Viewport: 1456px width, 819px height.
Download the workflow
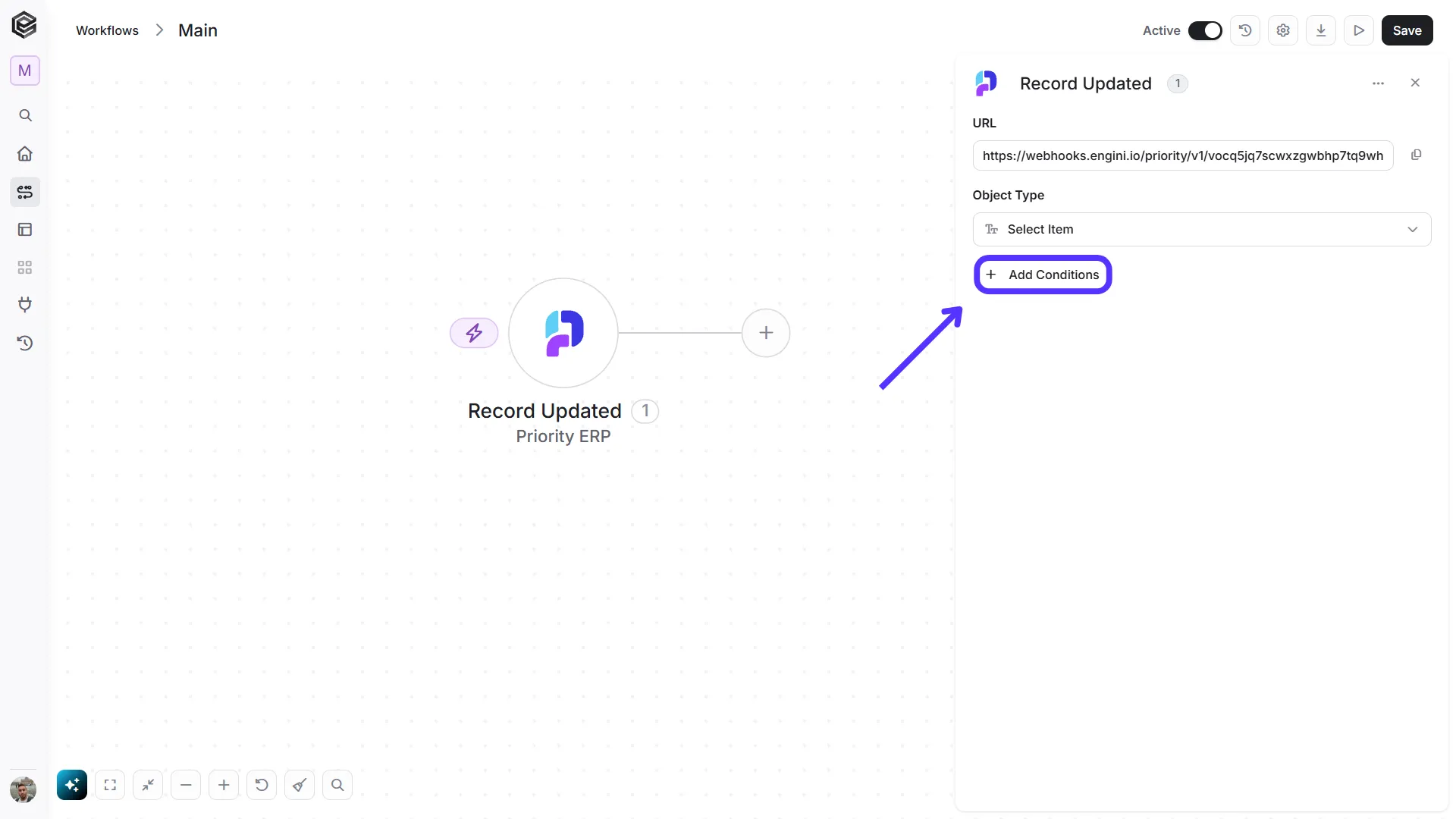pyautogui.click(x=1321, y=30)
